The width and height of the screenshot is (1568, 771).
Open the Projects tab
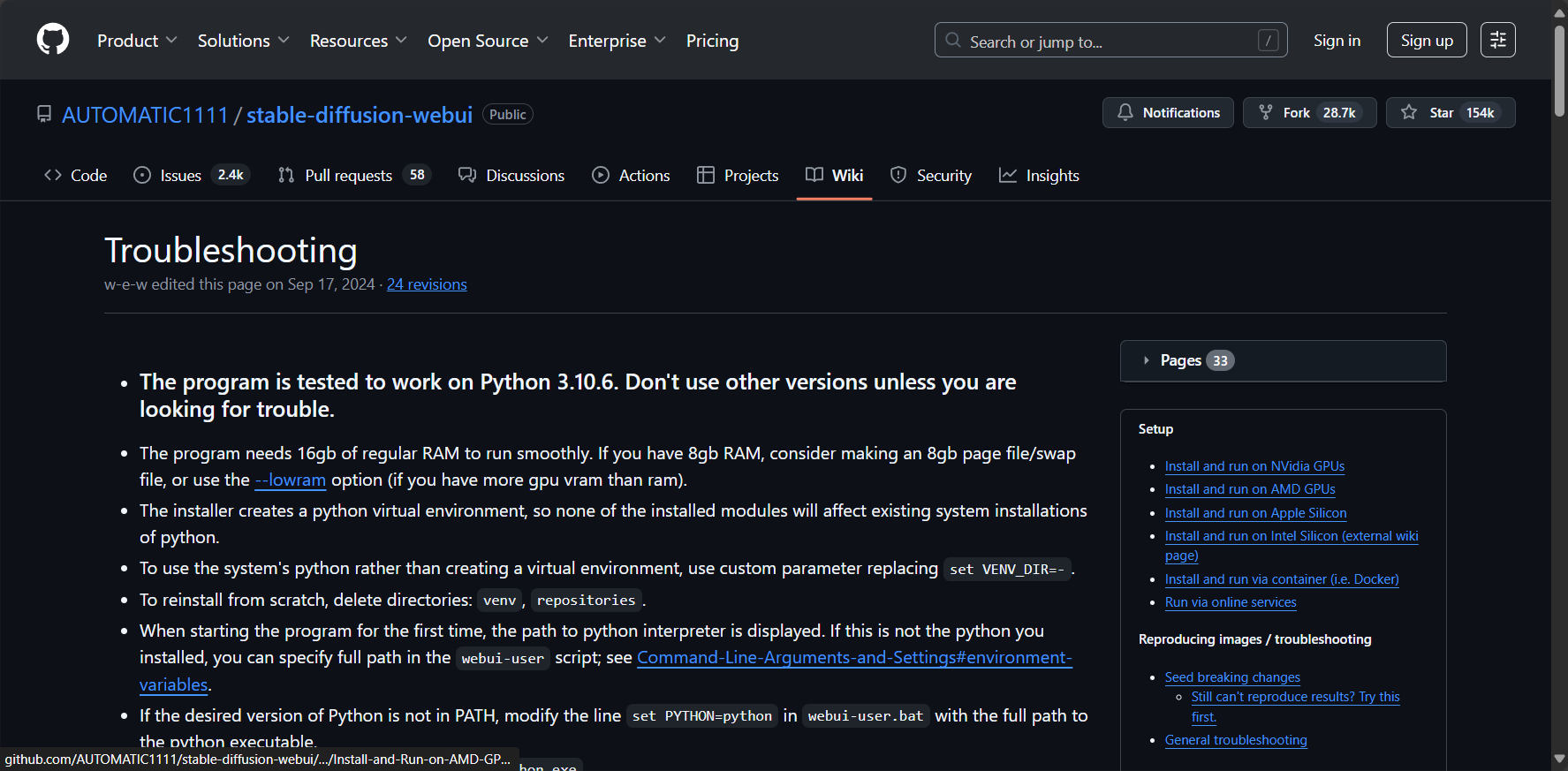pyautogui.click(x=738, y=175)
